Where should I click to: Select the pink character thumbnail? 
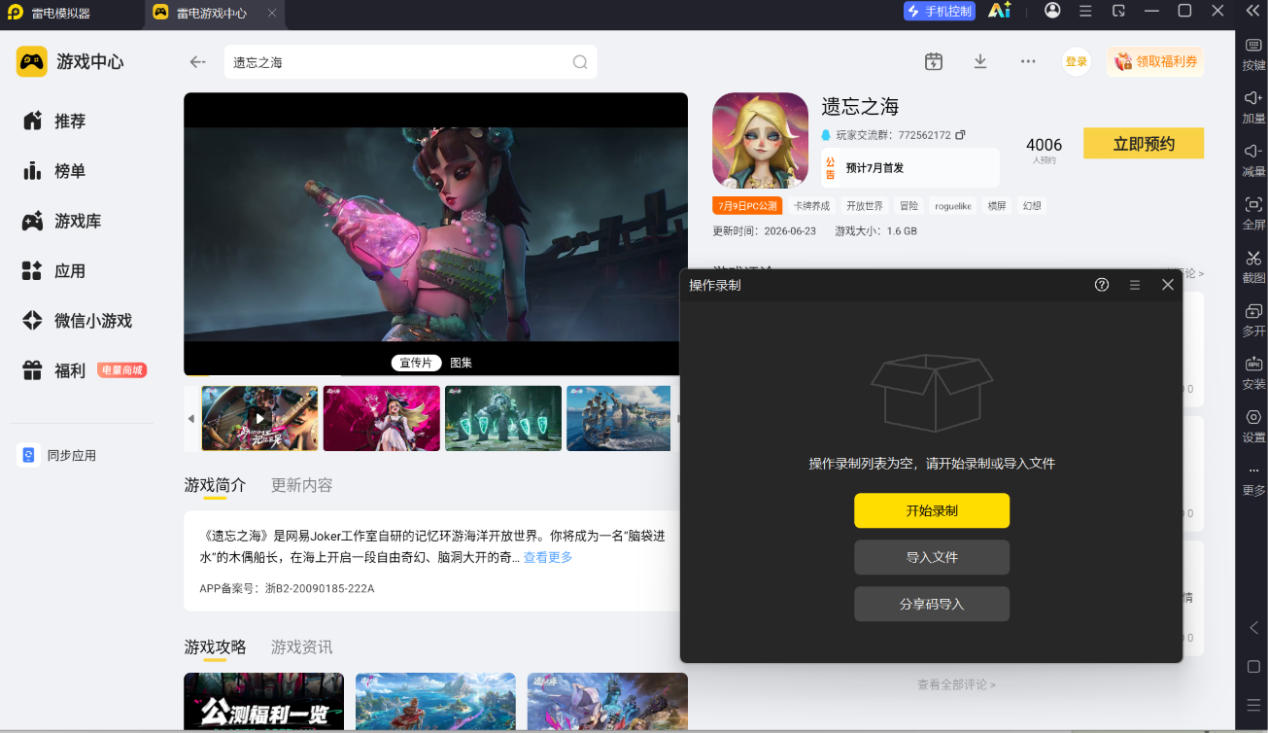(x=382, y=418)
